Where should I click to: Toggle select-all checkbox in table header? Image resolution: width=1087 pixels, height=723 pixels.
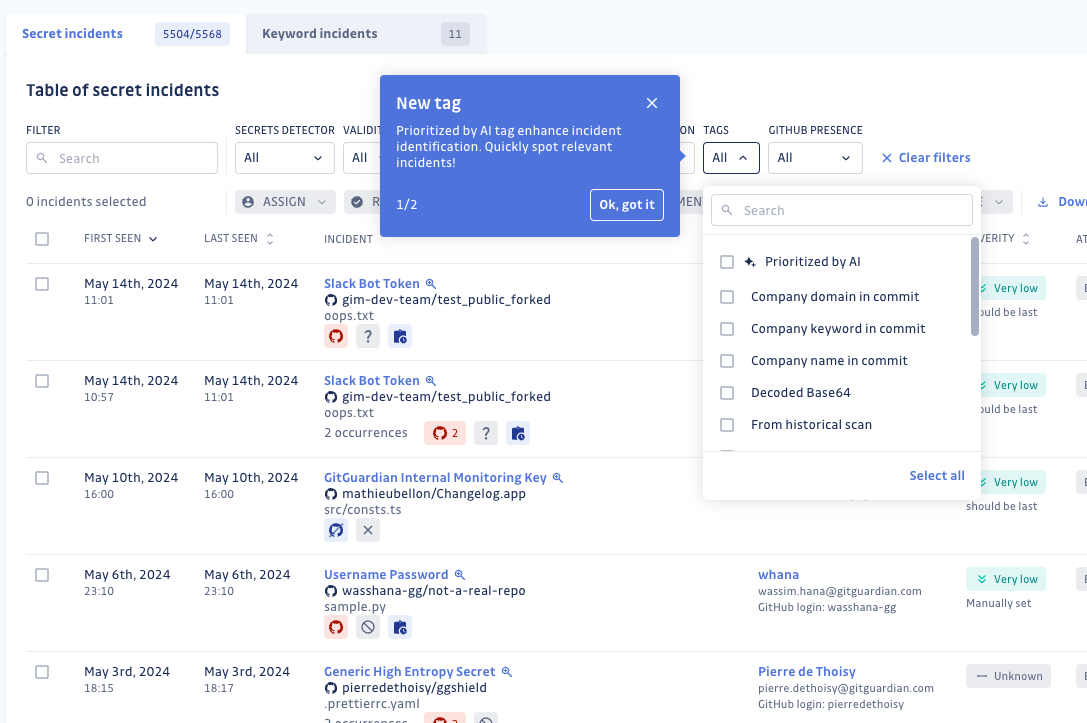click(x=42, y=239)
